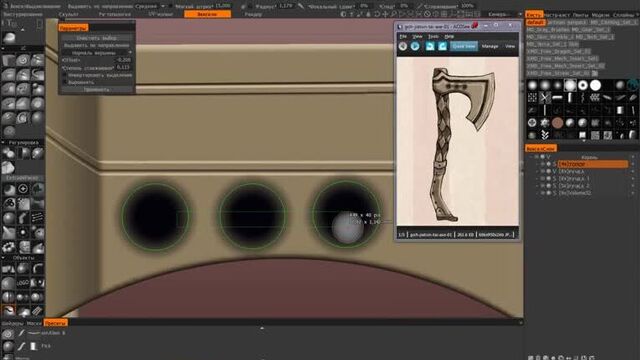Select the solid white disc brush alpha
This screenshot has width=640, height=360.
coord(596,85)
